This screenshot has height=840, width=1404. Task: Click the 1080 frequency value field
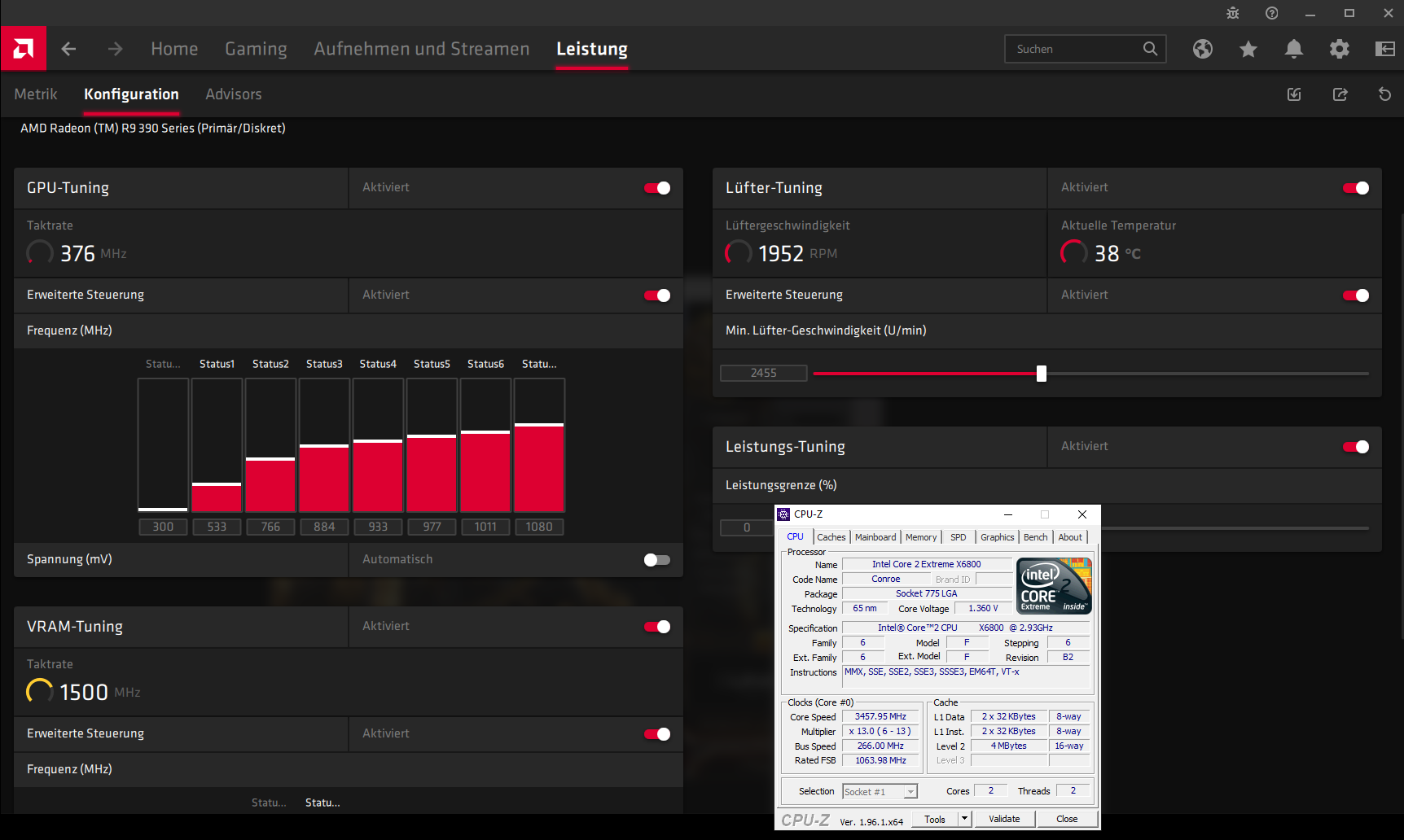click(539, 527)
